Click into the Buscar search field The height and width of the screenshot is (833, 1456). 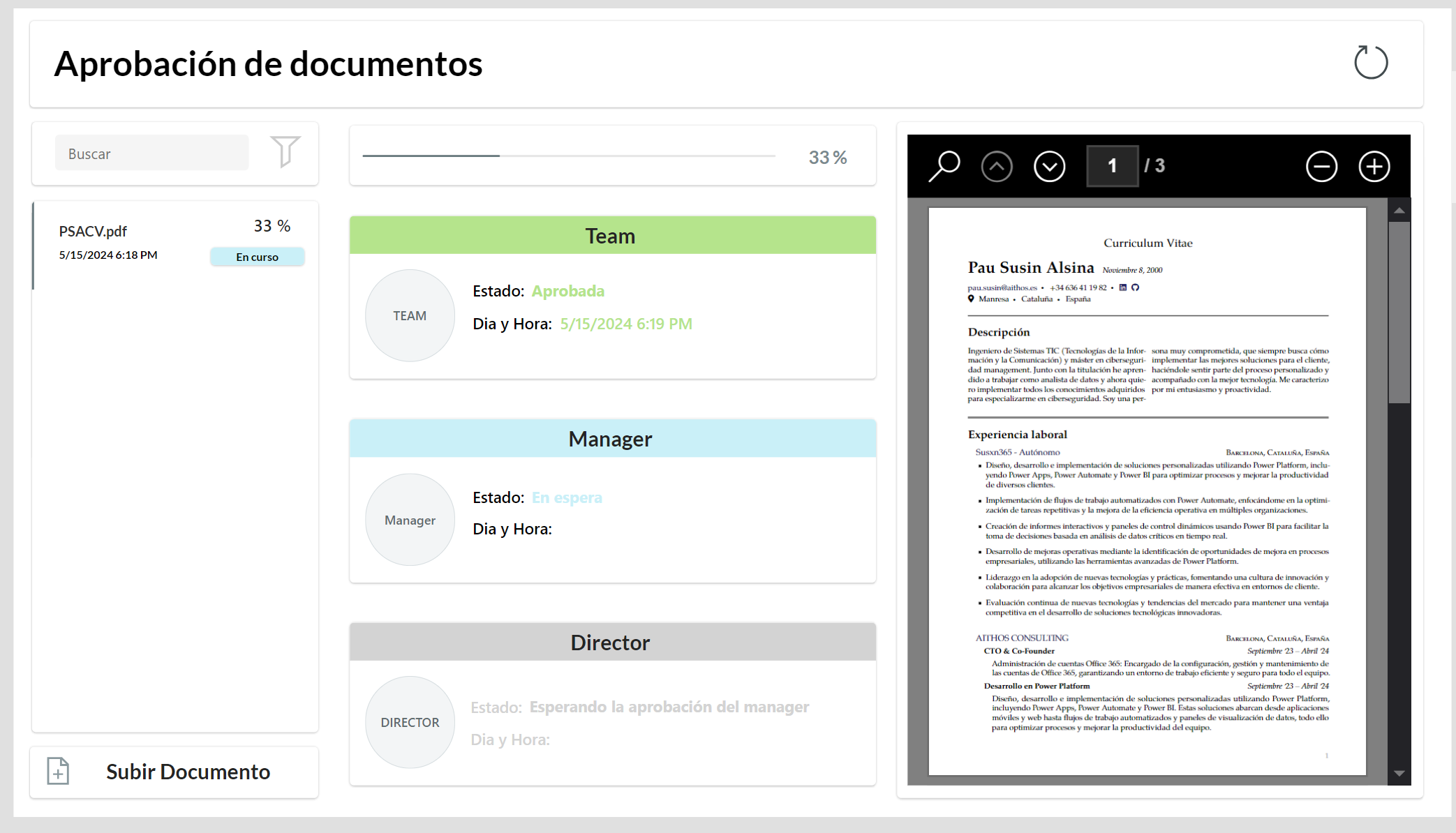(151, 153)
